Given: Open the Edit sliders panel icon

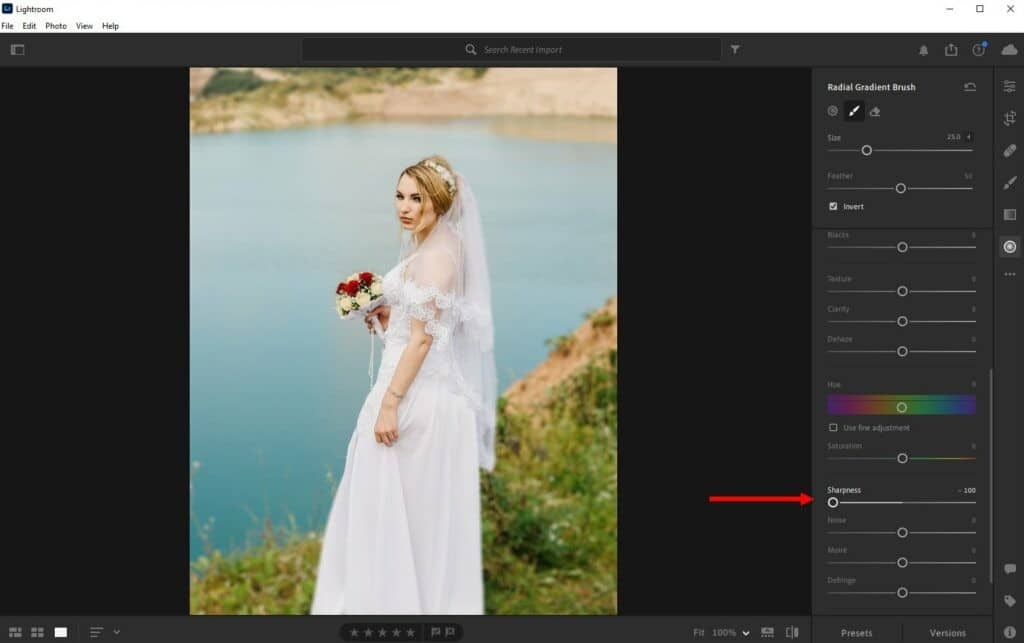Looking at the screenshot, I should coord(1009,87).
